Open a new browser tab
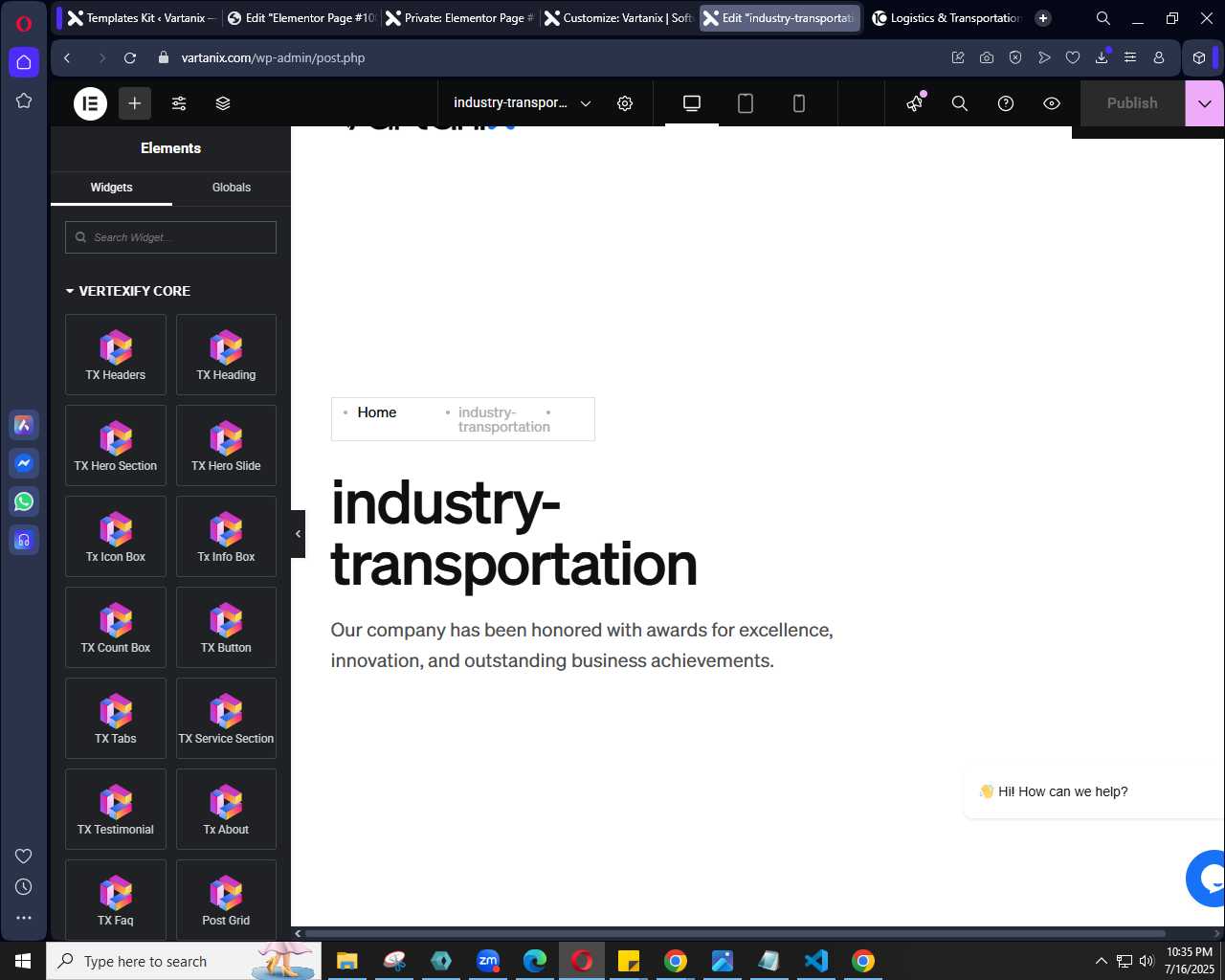Screen dimensions: 1225x980 tap(1043, 18)
